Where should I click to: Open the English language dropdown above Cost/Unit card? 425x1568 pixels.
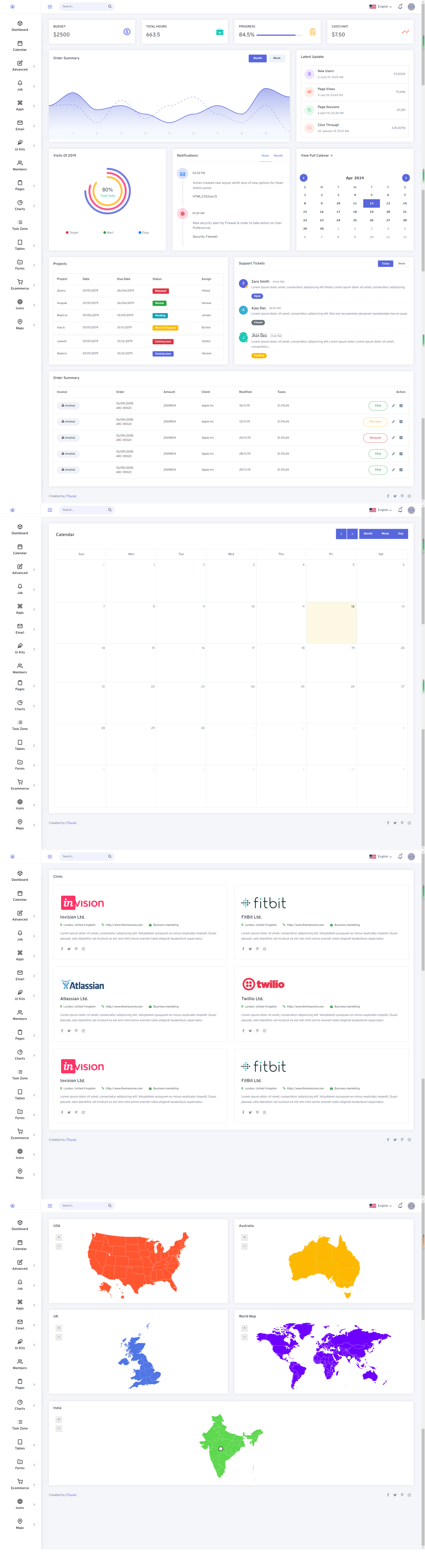(381, 7)
